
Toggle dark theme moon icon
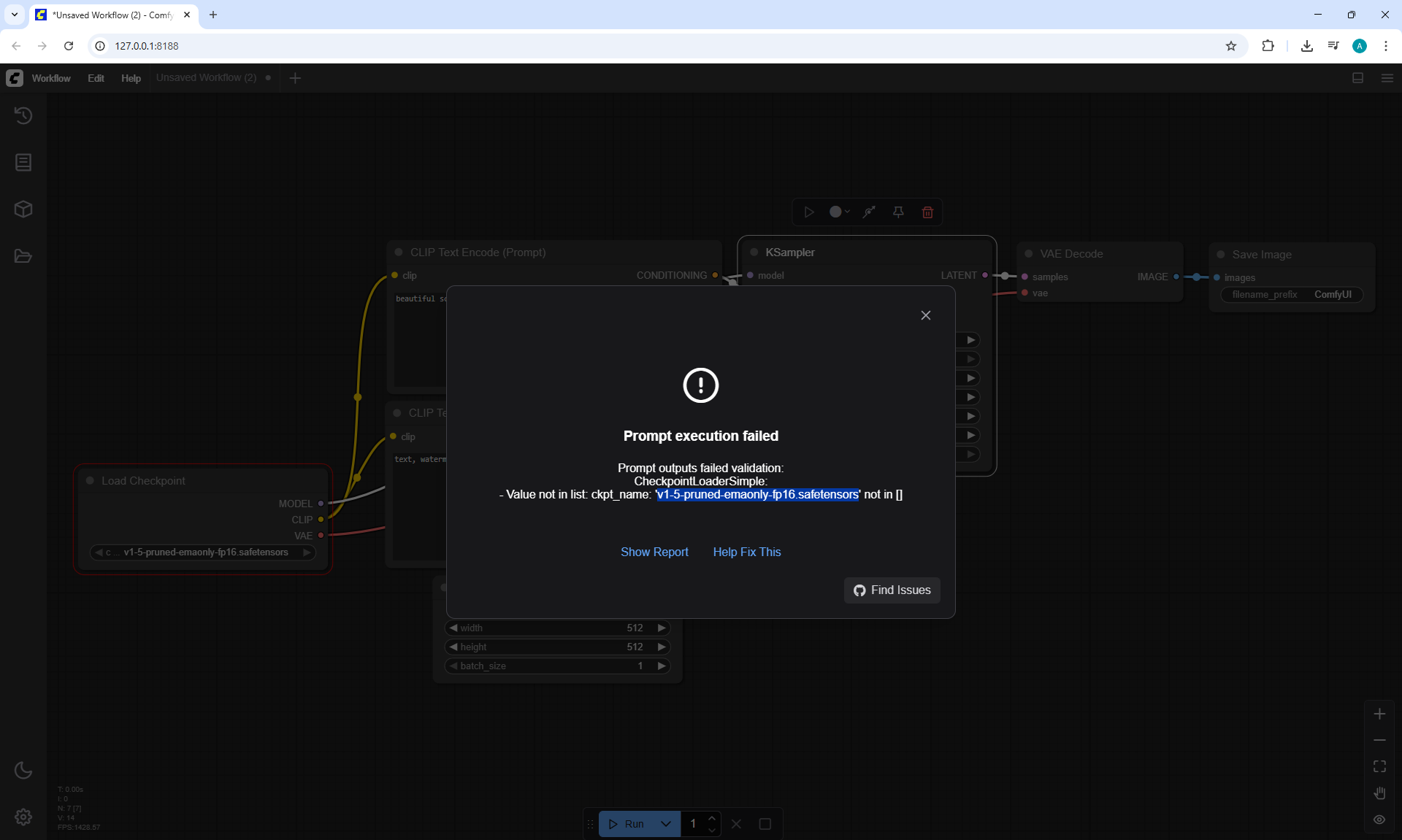coord(23,770)
